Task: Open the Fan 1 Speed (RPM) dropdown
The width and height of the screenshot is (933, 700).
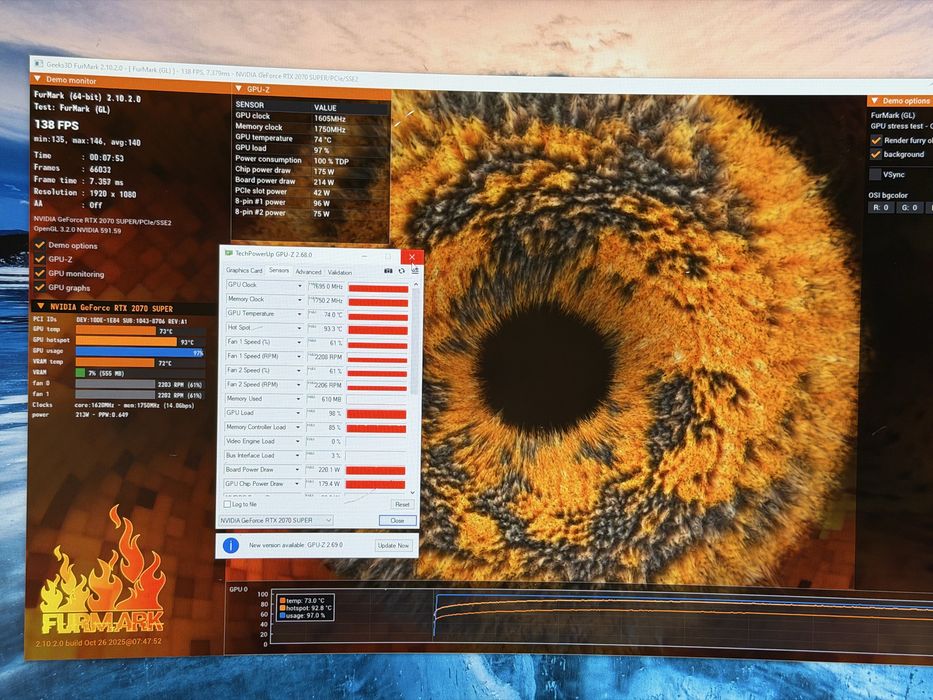Action: 299,357
